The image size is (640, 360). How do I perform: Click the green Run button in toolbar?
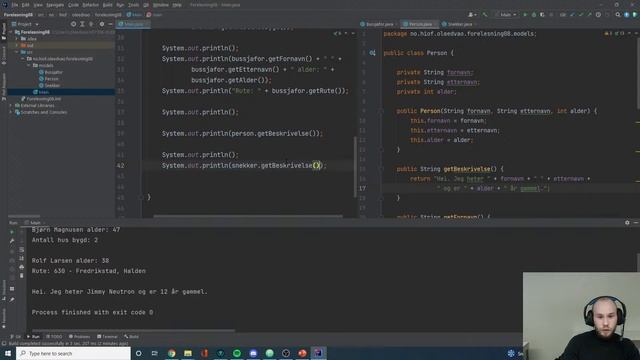click(525, 15)
